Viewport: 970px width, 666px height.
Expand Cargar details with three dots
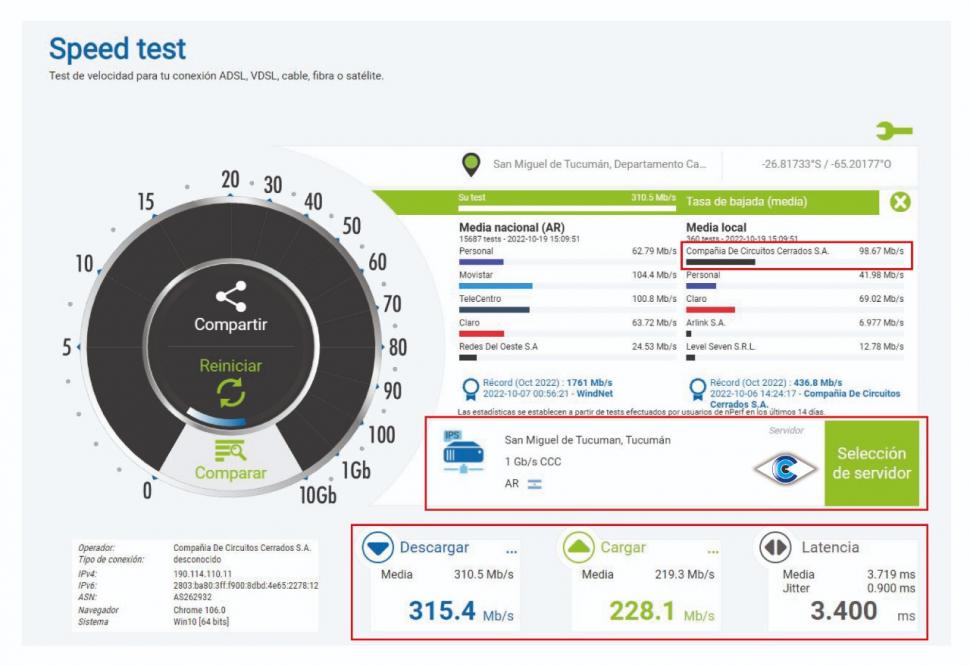[x=713, y=550]
